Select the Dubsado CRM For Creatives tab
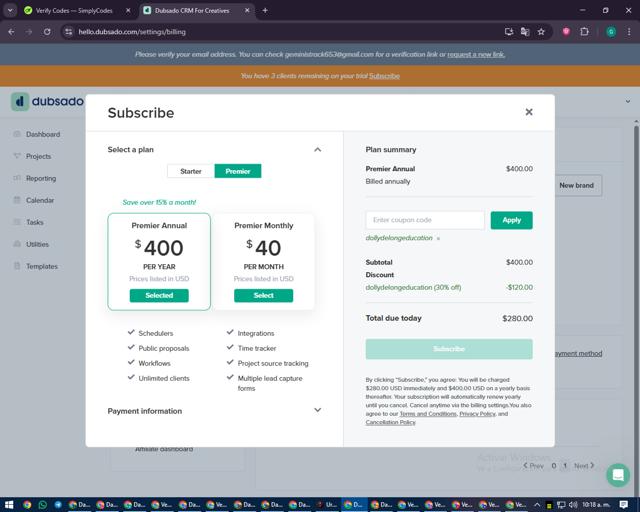640x512 pixels. click(x=192, y=11)
